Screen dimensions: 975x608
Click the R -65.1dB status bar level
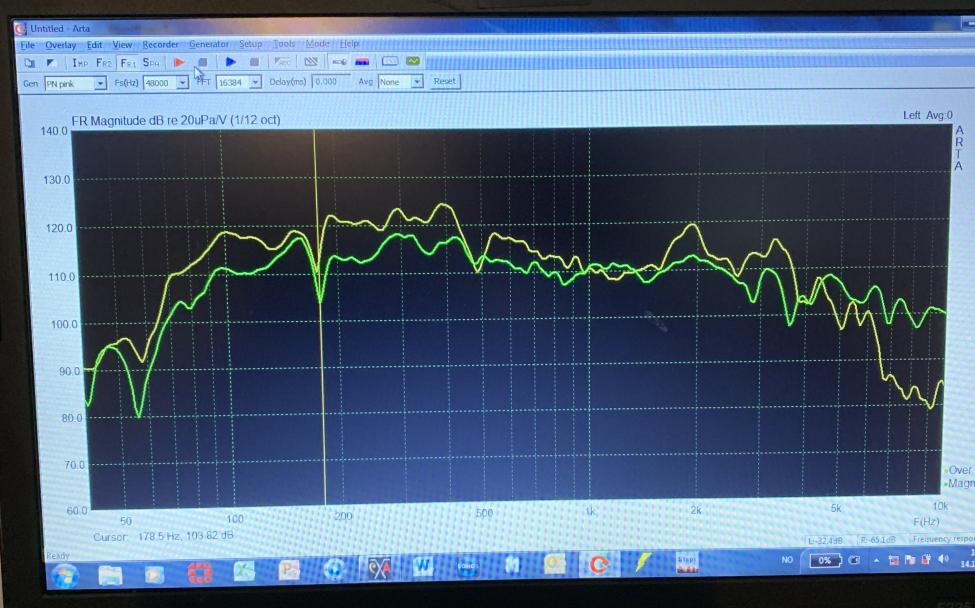click(878, 540)
